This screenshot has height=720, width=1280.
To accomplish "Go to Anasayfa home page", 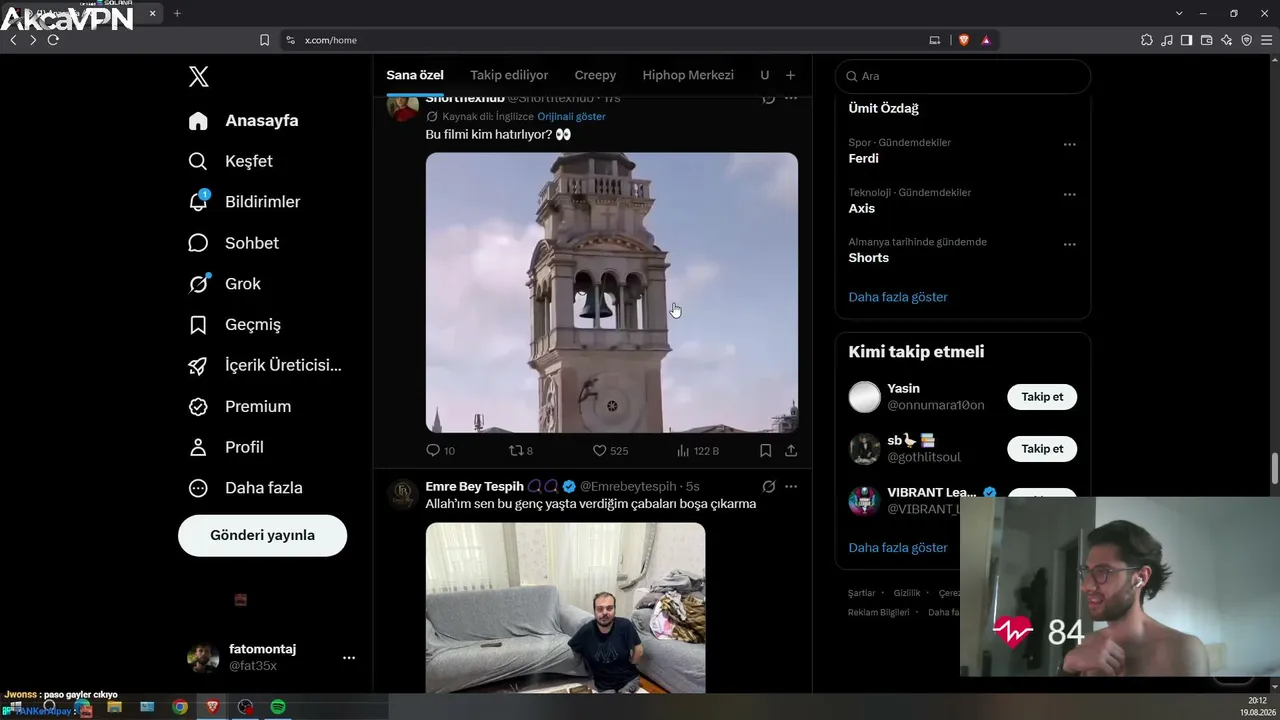I will pyautogui.click(x=243, y=121).
